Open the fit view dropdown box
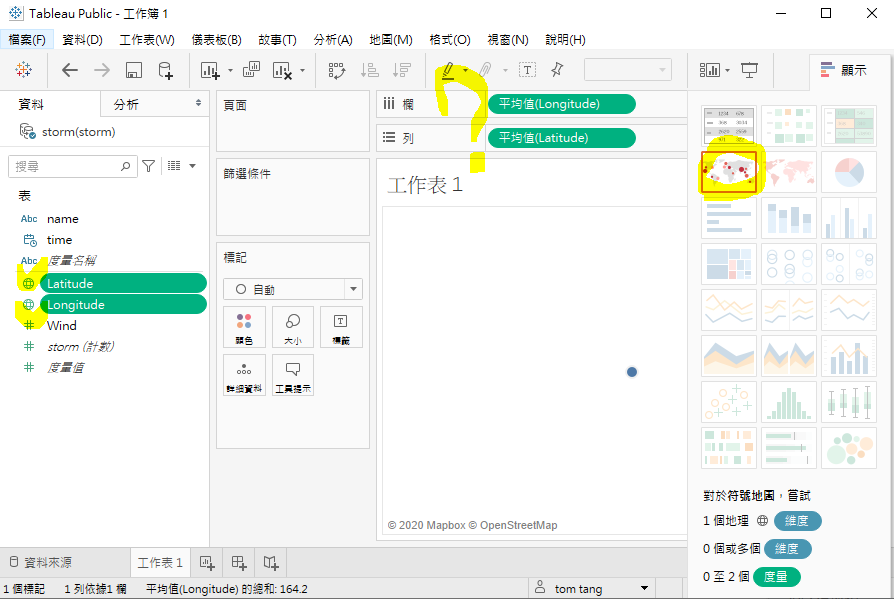894x599 pixels. point(628,70)
